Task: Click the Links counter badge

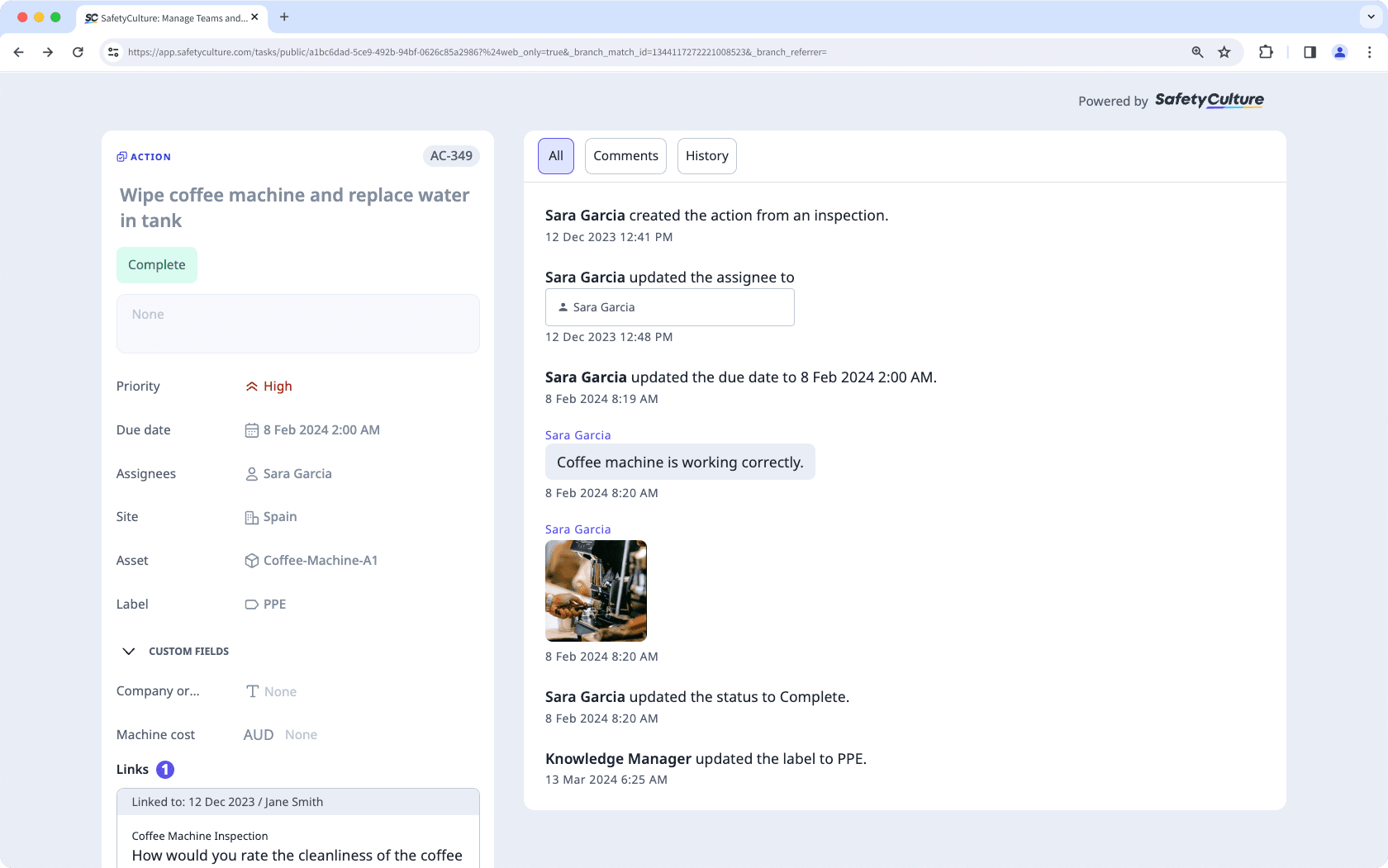Action: pos(164,769)
